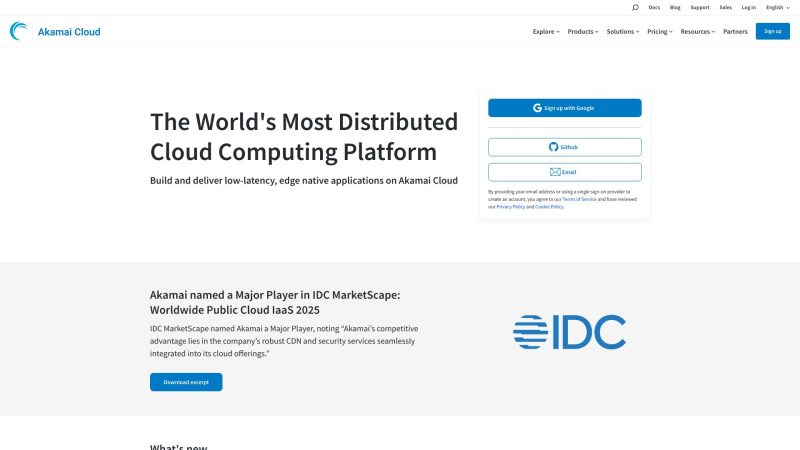
Task: Expand the Explore dropdown menu
Action: (x=546, y=31)
